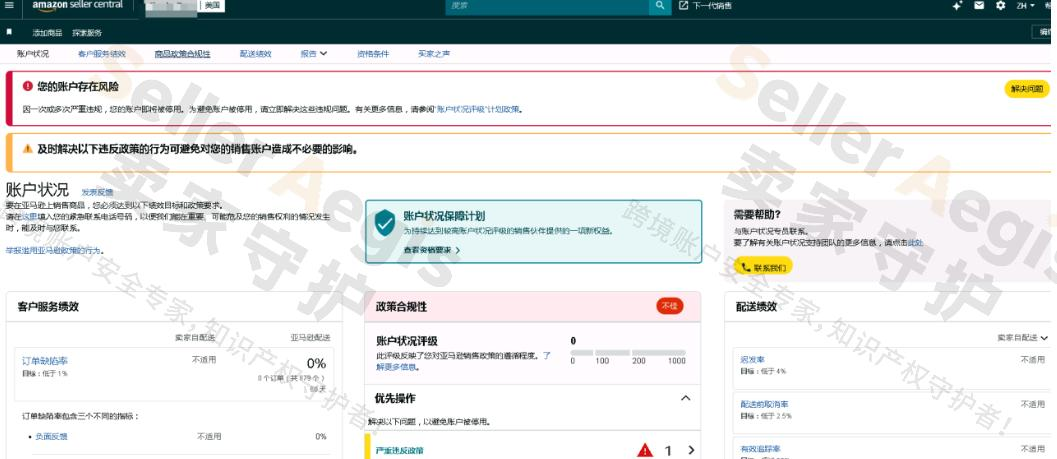Open the 商品政策合规性 tab
Image resolution: width=1057 pixels, height=459 pixels.
pyautogui.click(x=182, y=54)
